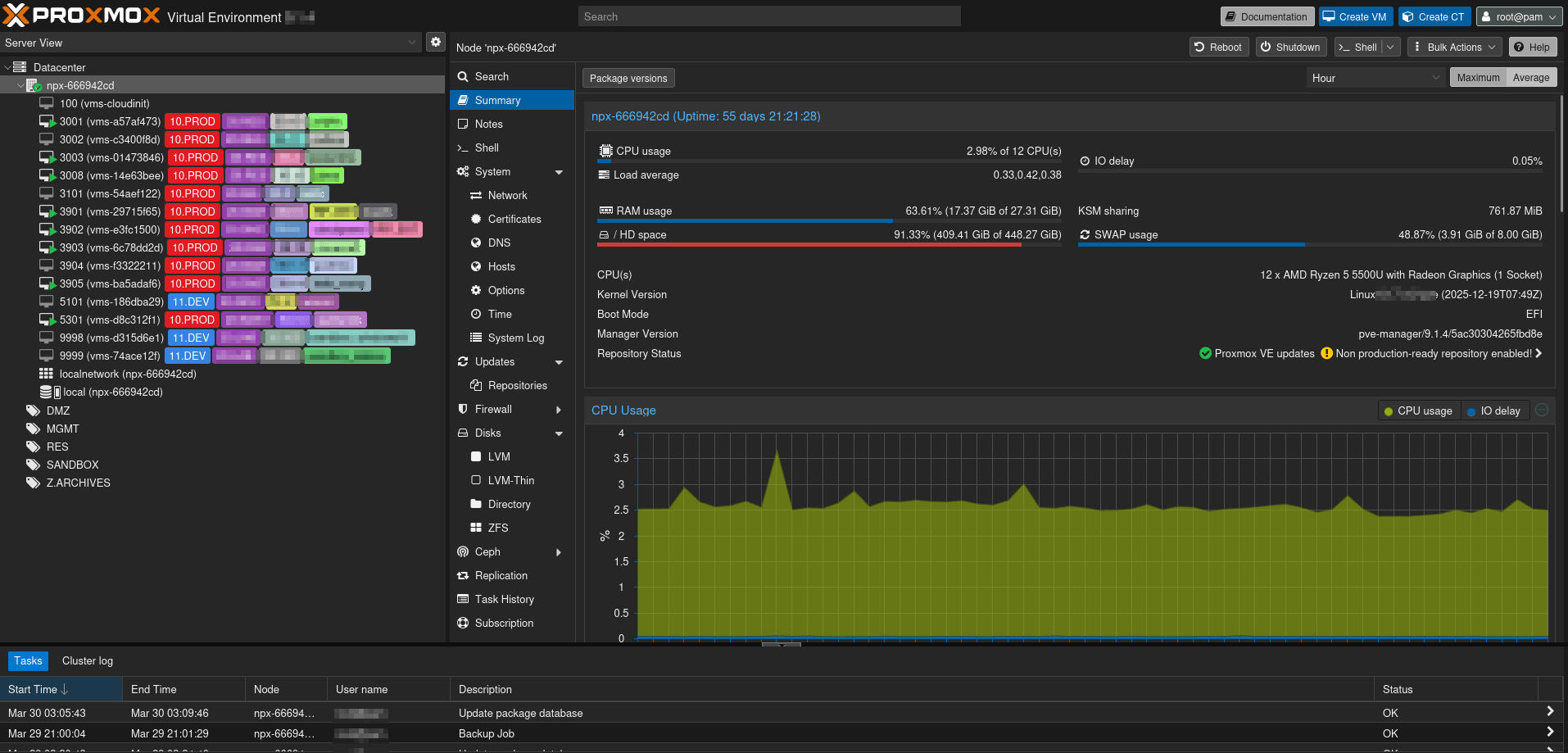The width and height of the screenshot is (1568, 753).
Task: Collapse the Datacenter tree node
Action: click(7, 67)
